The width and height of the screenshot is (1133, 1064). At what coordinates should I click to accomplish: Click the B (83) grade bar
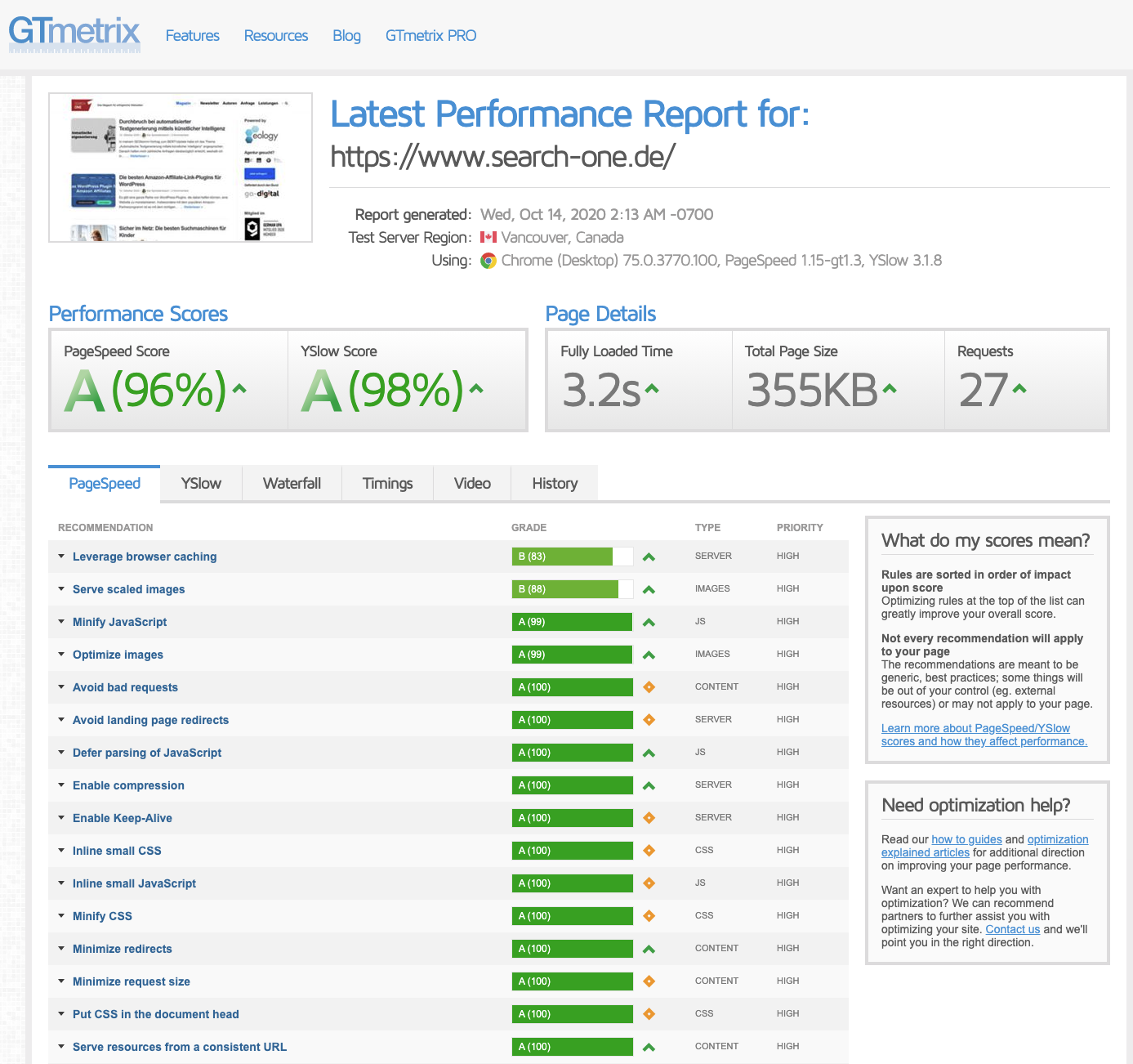(x=573, y=557)
